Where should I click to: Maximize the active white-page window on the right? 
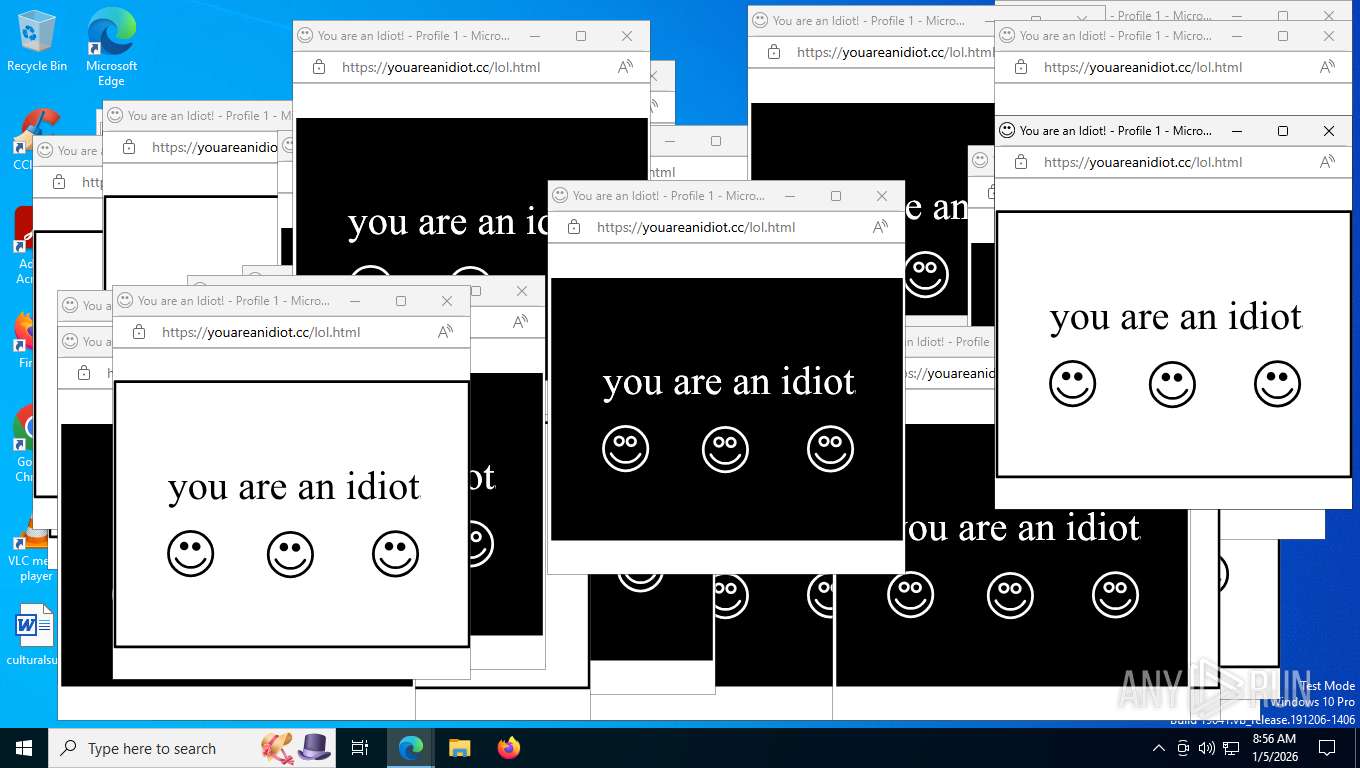tap(1283, 131)
